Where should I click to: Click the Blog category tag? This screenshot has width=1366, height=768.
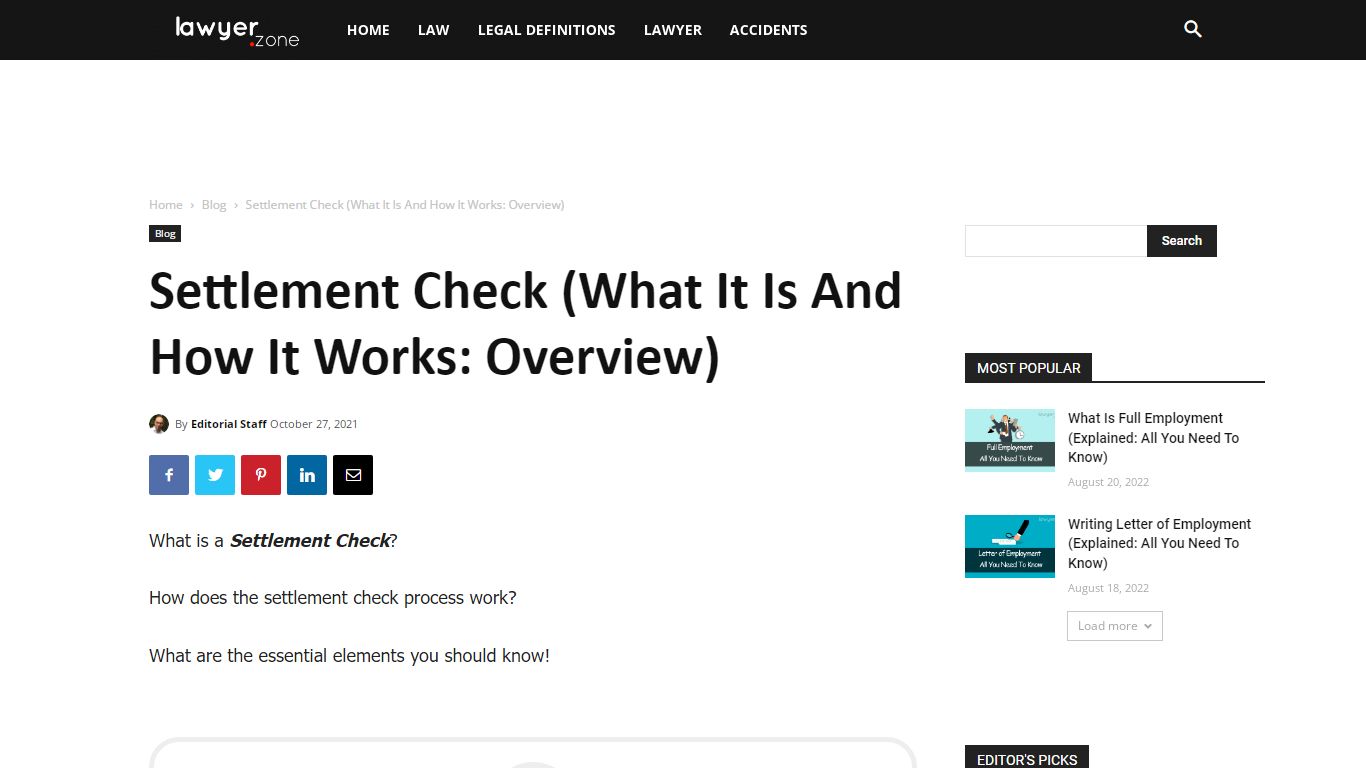[165, 234]
